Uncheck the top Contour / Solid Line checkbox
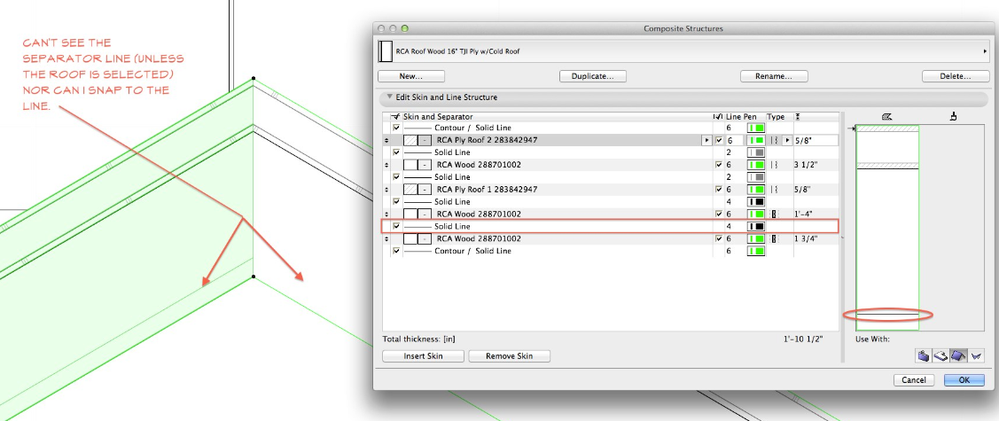Viewport: 999px width, 421px height. pyautogui.click(x=396, y=128)
